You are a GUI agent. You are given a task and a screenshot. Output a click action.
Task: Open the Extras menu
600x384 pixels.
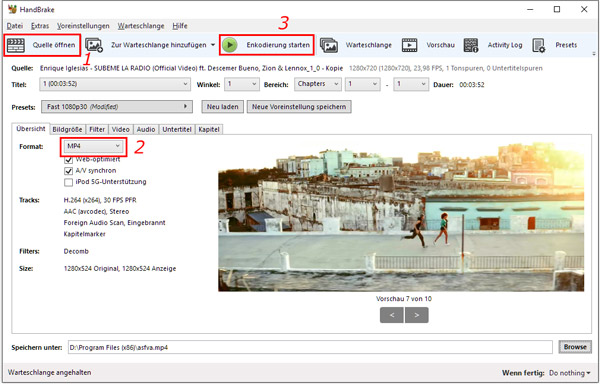tap(40, 26)
